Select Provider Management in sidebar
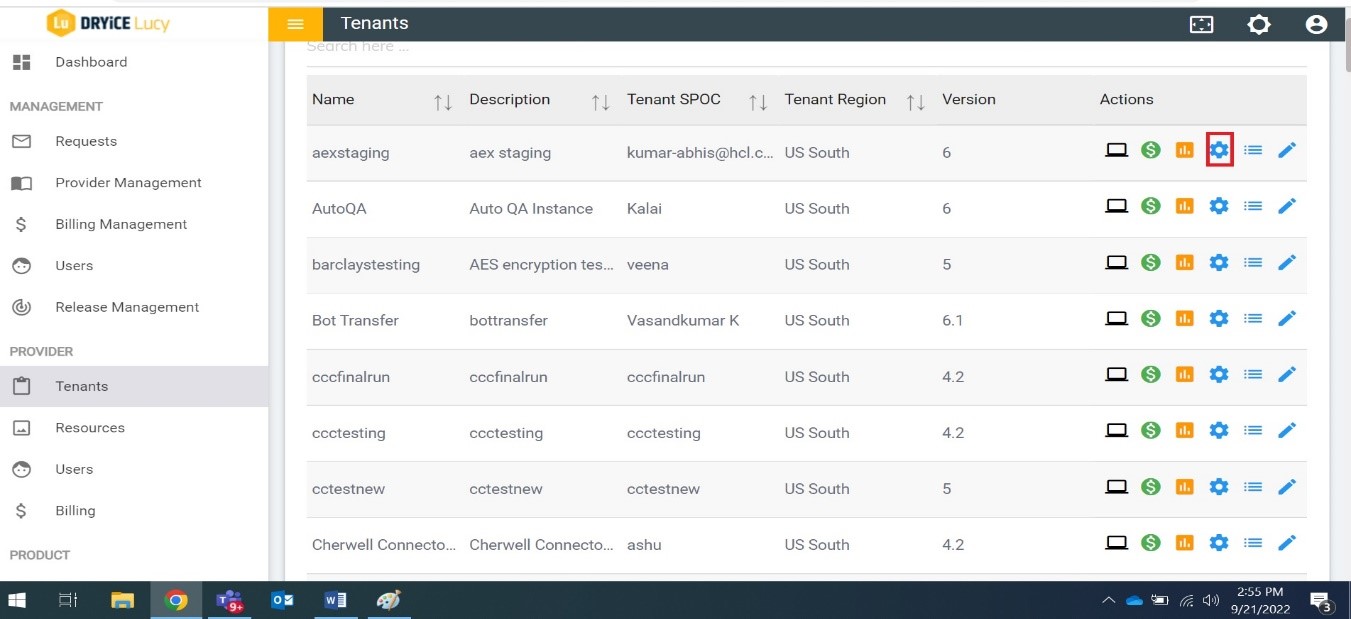 [128, 183]
